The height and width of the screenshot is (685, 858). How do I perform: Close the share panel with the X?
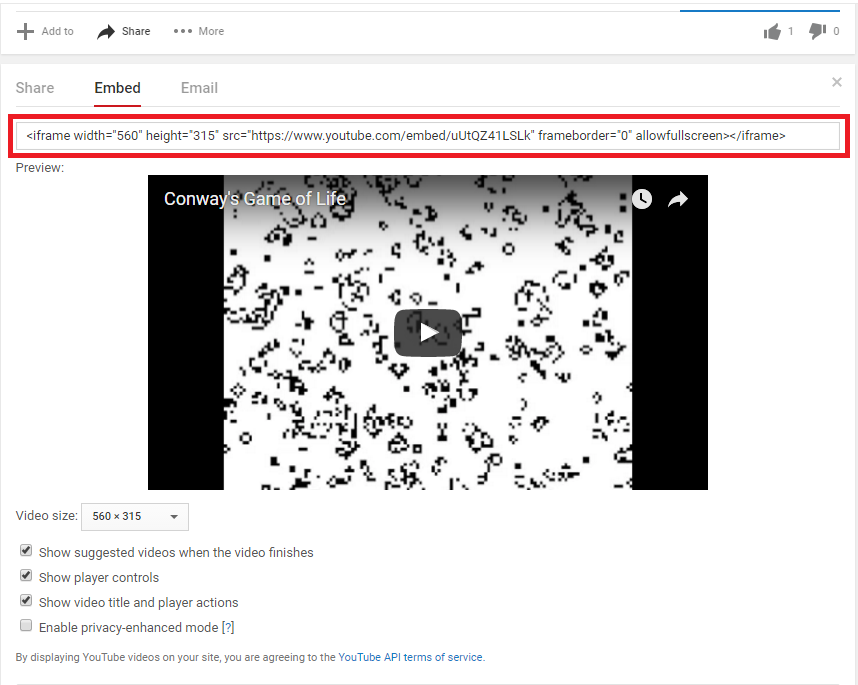coord(837,82)
